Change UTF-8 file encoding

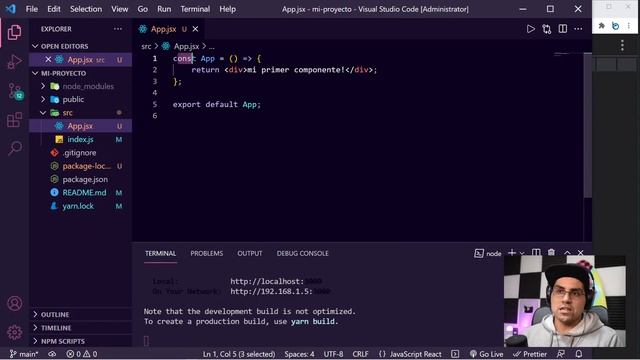click(x=333, y=354)
